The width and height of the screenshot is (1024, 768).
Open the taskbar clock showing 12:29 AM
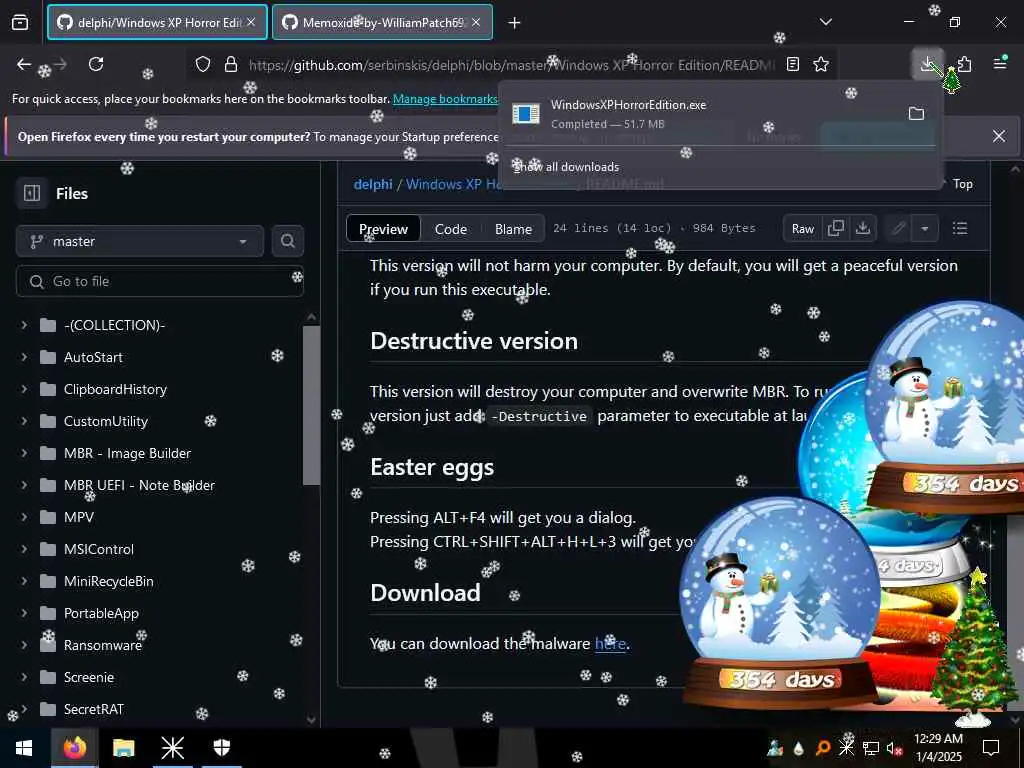pyautogui.click(x=938, y=748)
